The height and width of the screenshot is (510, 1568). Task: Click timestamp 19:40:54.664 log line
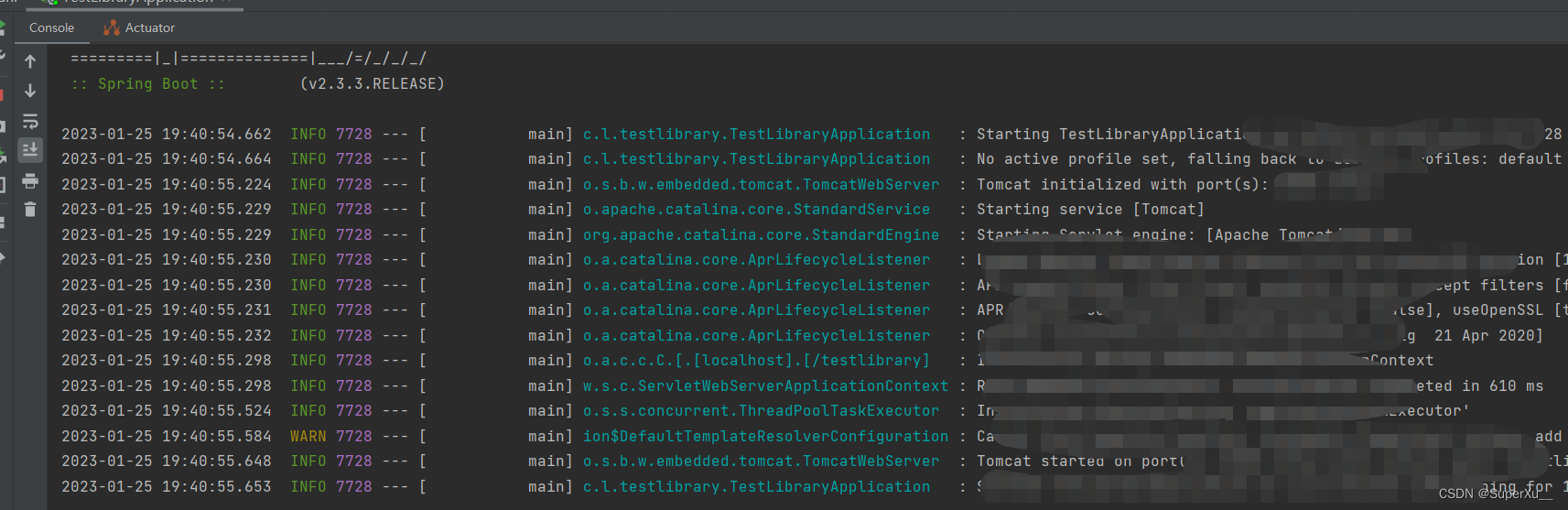167,159
